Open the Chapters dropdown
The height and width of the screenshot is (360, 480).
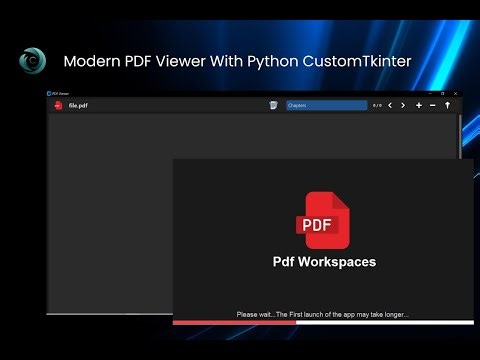[x=327, y=105]
